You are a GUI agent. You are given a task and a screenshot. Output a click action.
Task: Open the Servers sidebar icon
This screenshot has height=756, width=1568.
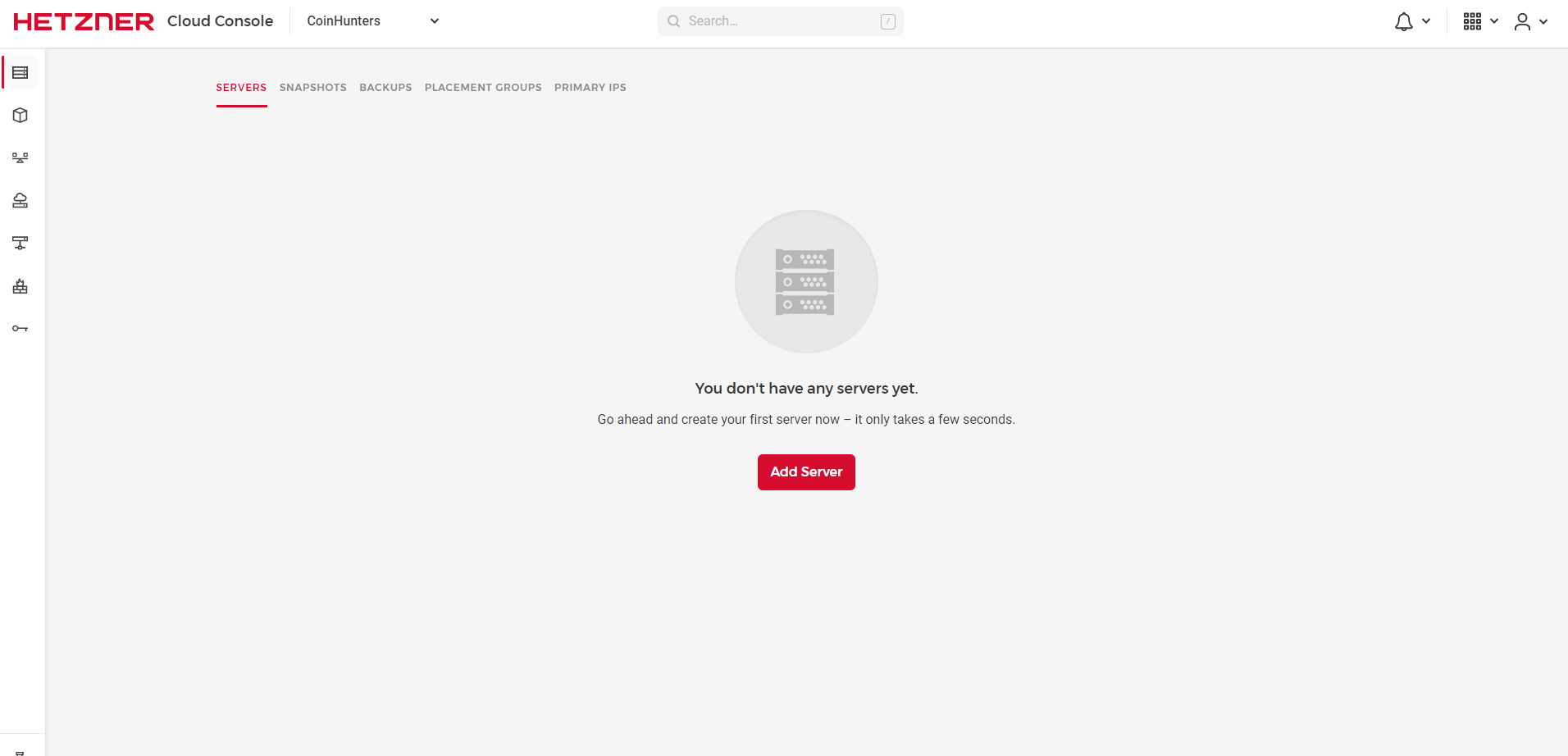[x=21, y=73]
